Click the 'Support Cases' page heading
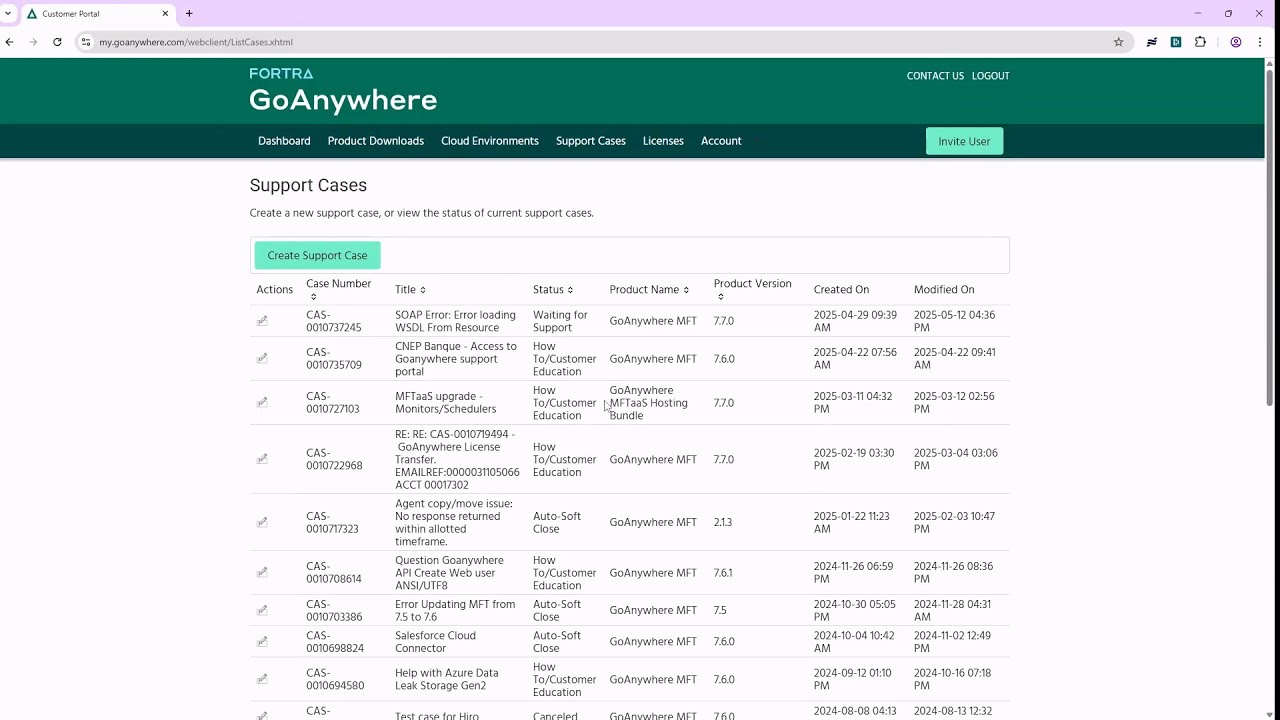The width and height of the screenshot is (1280, 720). click(308, 185)
